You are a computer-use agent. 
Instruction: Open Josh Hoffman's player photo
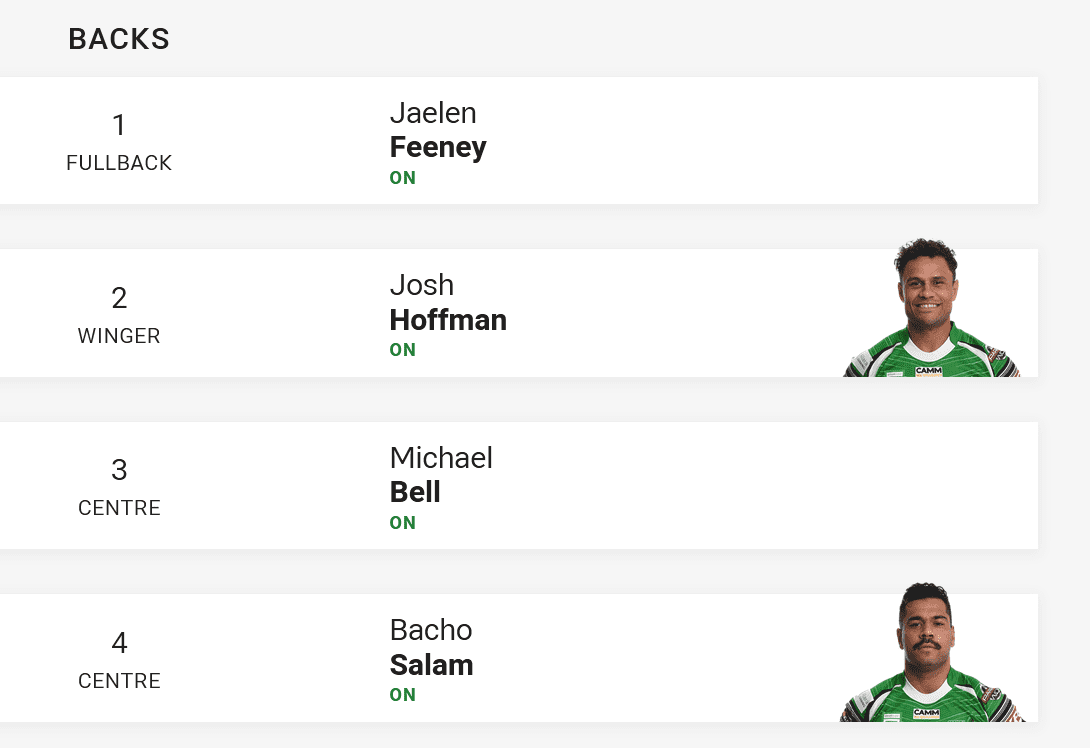tap(932, 308)
